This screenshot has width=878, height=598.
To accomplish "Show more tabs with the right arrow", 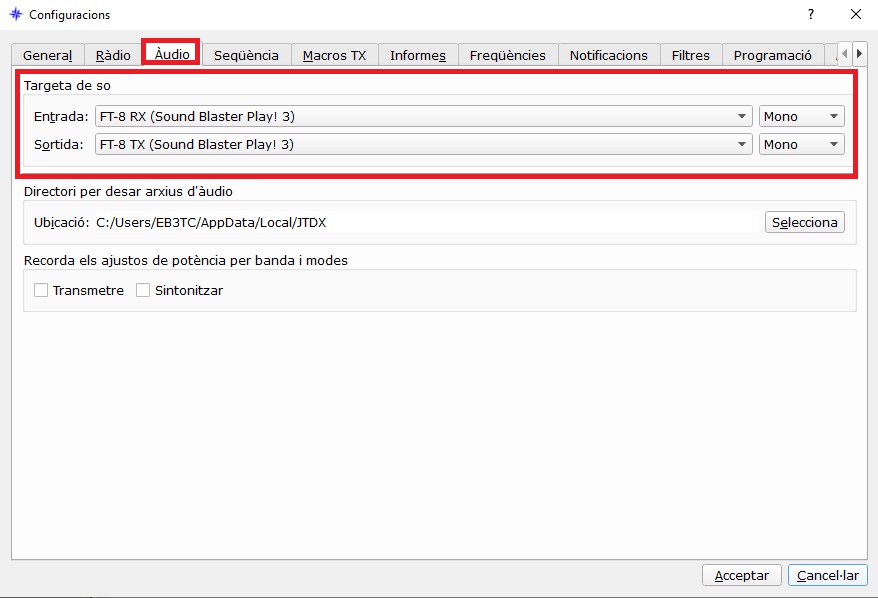I will pyautogui.click(x=860, y=54).
